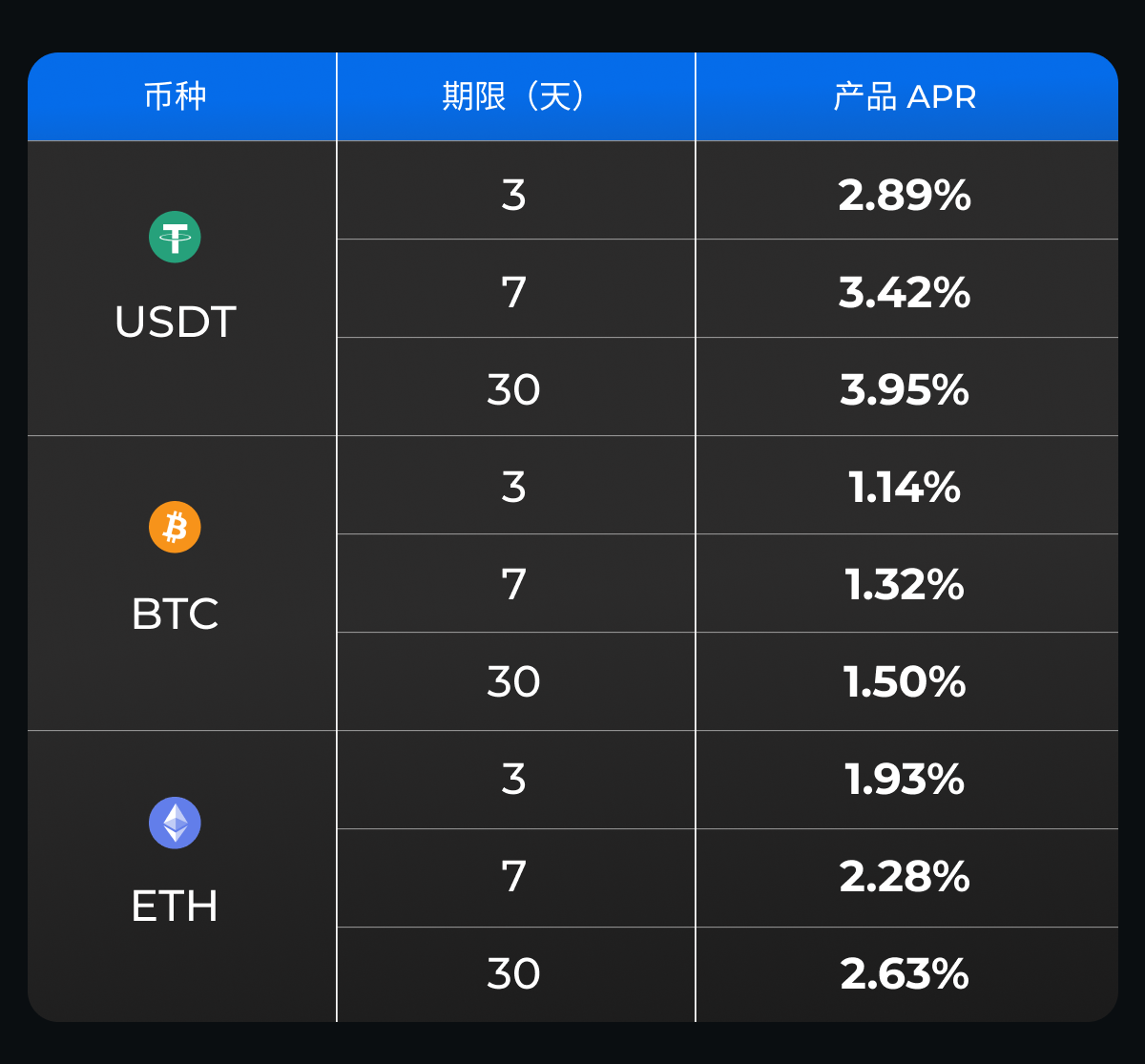The image size is (1145, 1064).
Task: Choose the ETH 1.93% APR value
Action: (x=905, y=781)
